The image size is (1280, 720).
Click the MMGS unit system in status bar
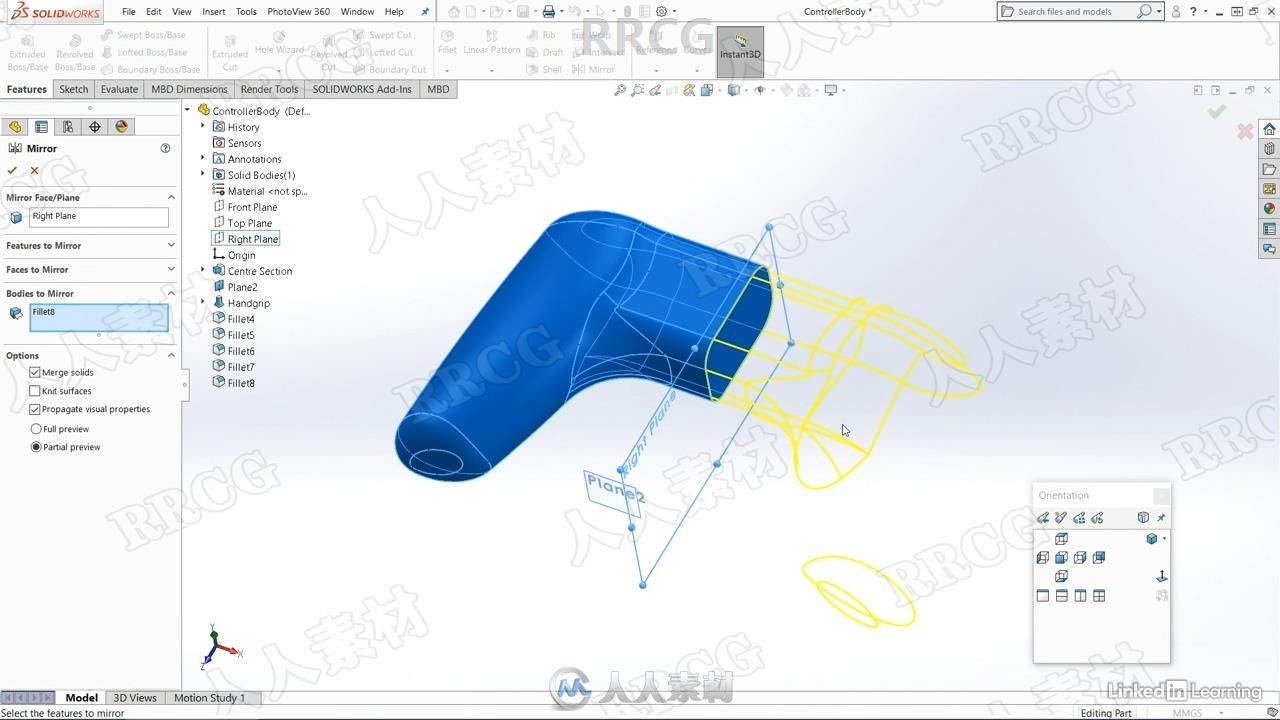(x=1187, y=713)
